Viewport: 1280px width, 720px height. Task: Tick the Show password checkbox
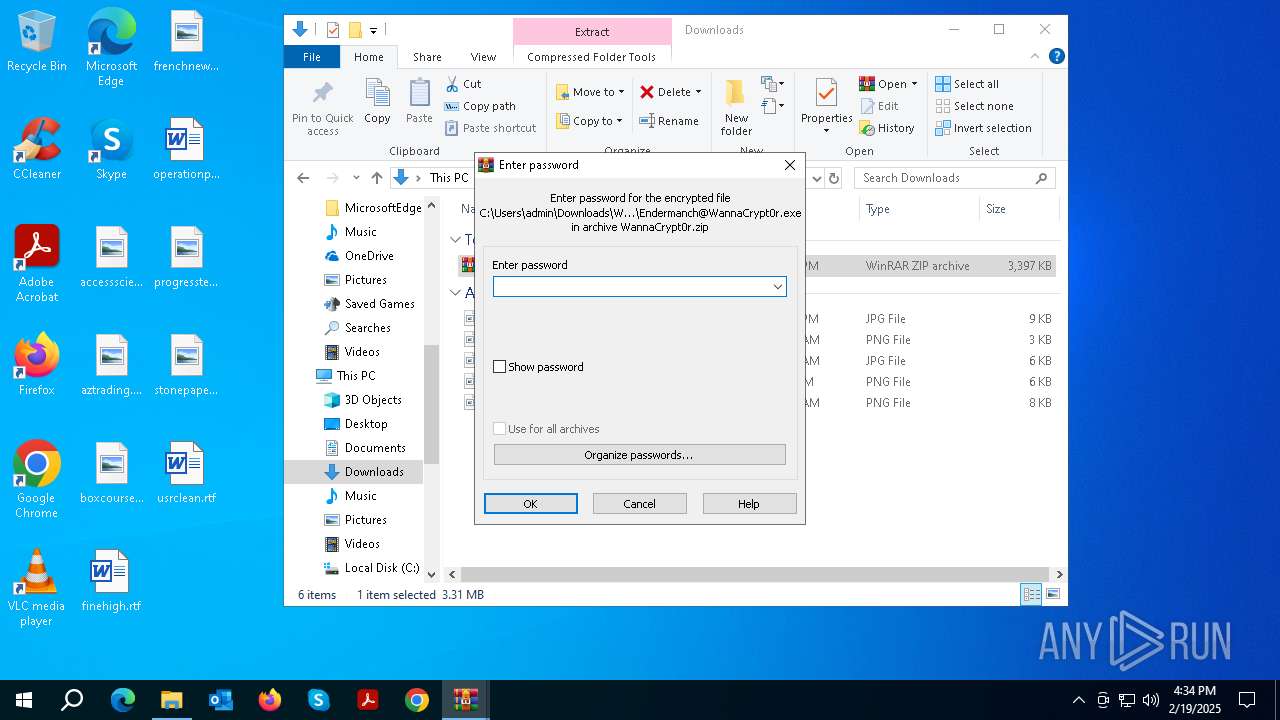[x=500, y=367]
